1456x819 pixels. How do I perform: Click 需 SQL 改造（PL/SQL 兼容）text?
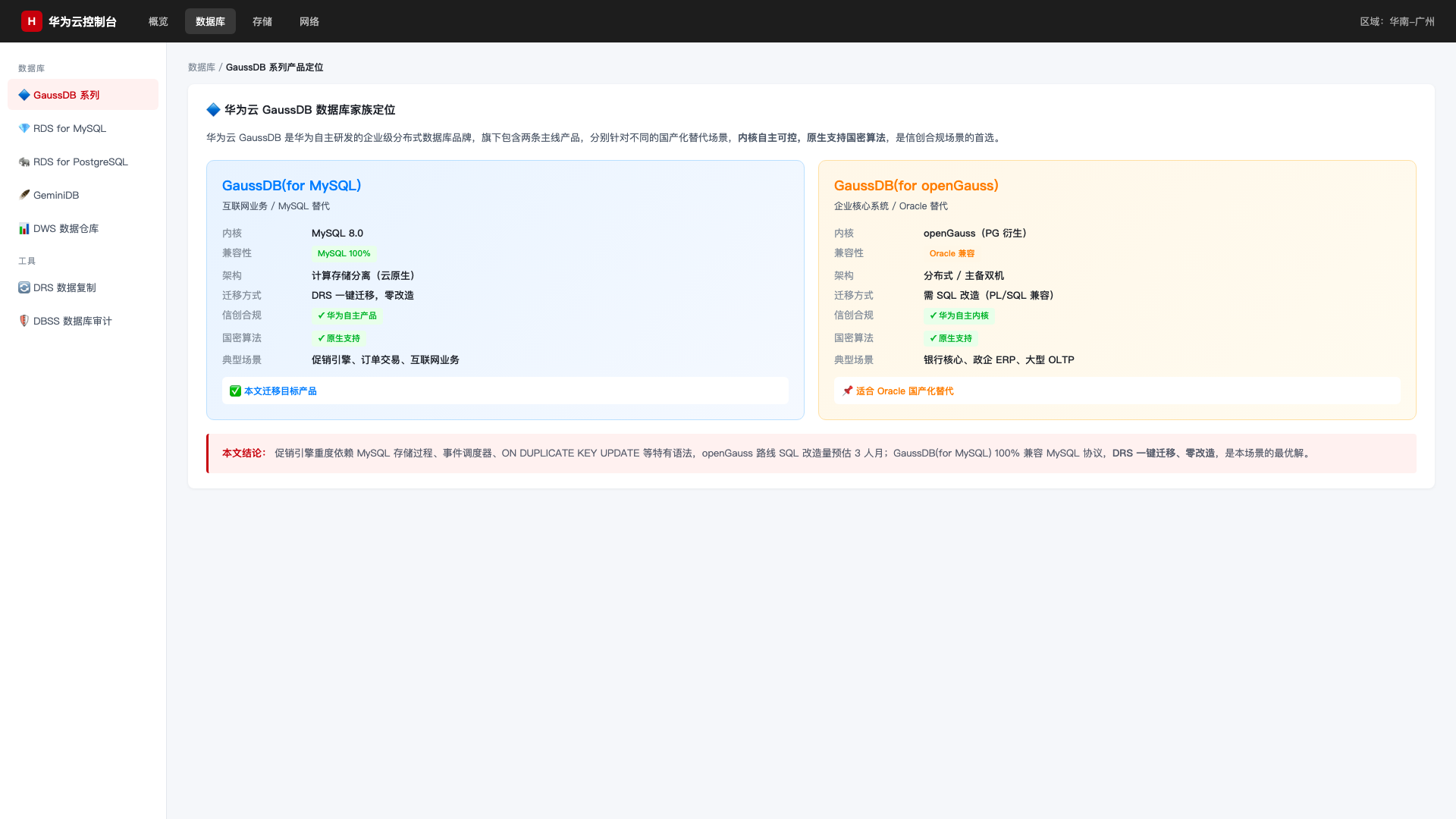pos(991,296)
